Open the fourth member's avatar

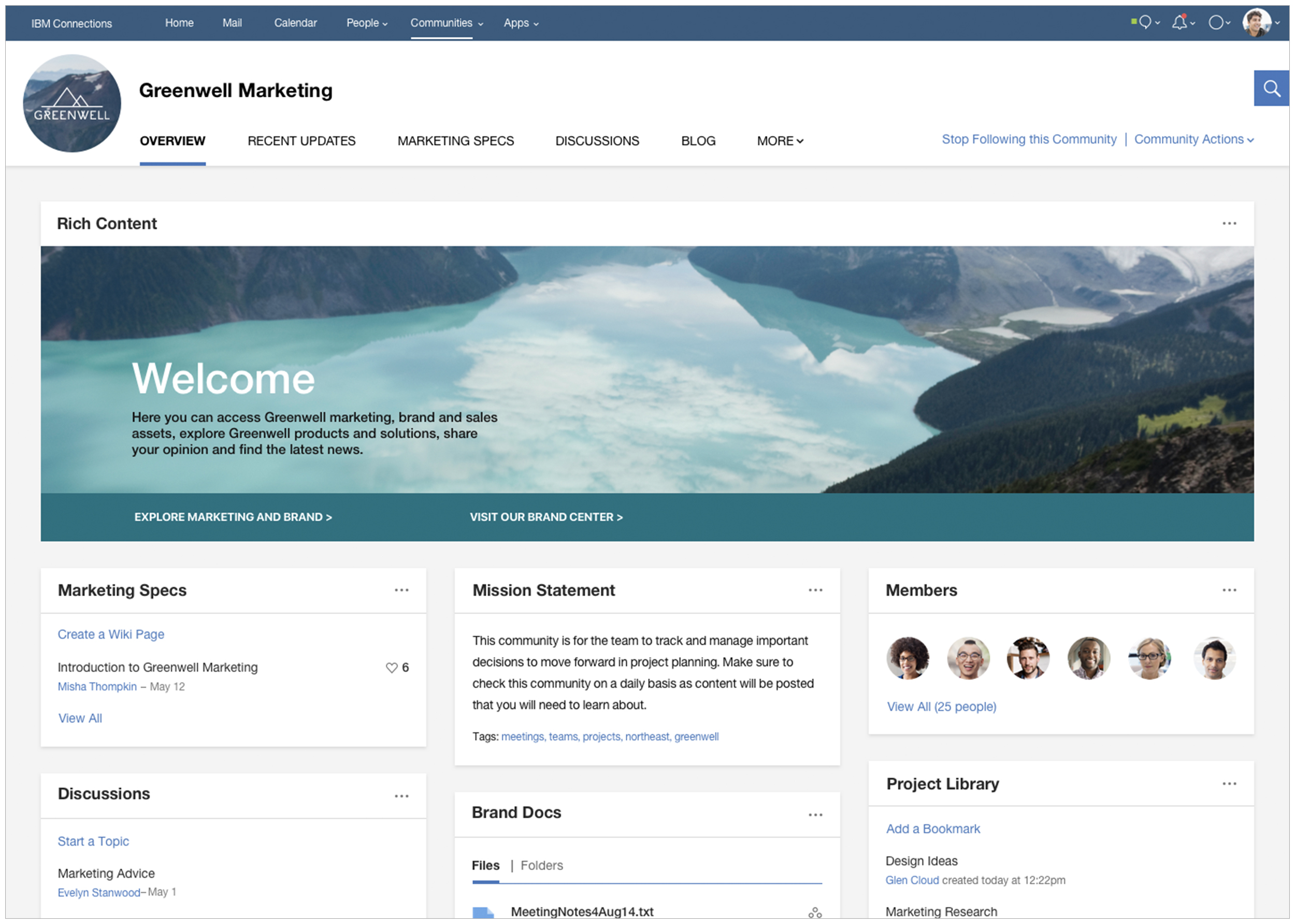click(1089, 658)
